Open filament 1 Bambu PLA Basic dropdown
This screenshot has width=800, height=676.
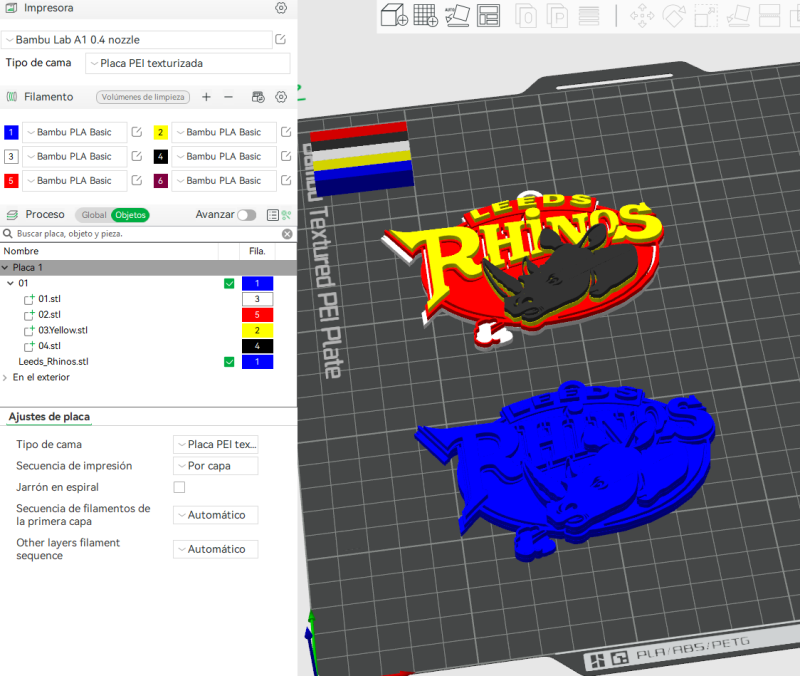tap(74, 132)
